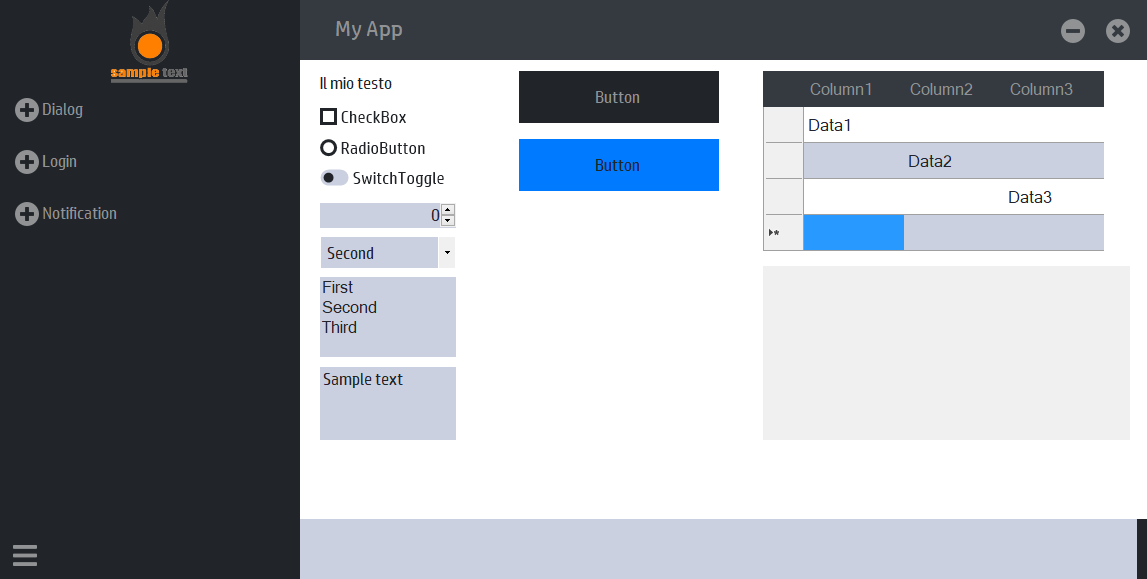Screen dimensions: 1147x579
Task: Click the flame logo with sample text
Action: click(x=149, y=44)
